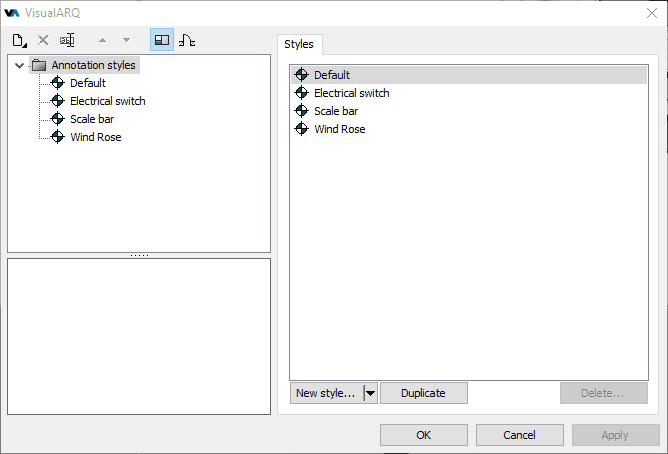The width and height of the screenshot is (668, 454).
Task: Select Wind Rose in the left tree
Action: [x=96, y=137]
